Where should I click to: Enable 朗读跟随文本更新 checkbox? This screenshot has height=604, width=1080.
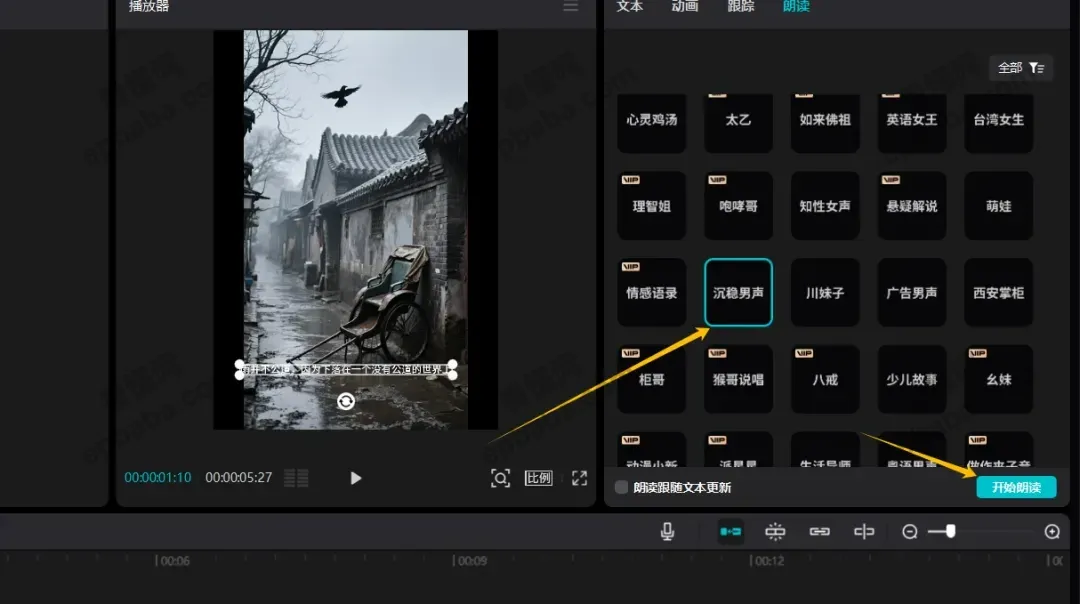[x=621, y=488]
